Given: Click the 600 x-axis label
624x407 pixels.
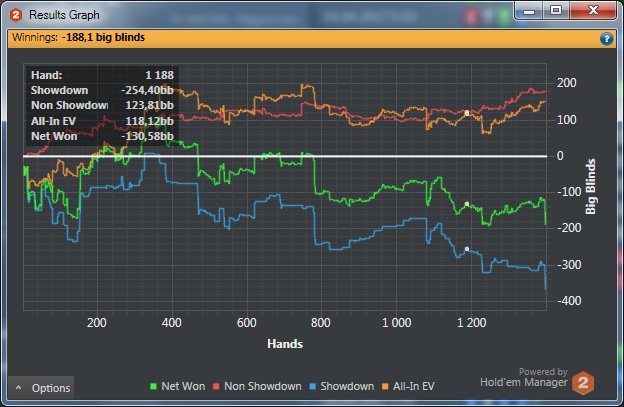Looking at the screenshot, I should [247, 323].
